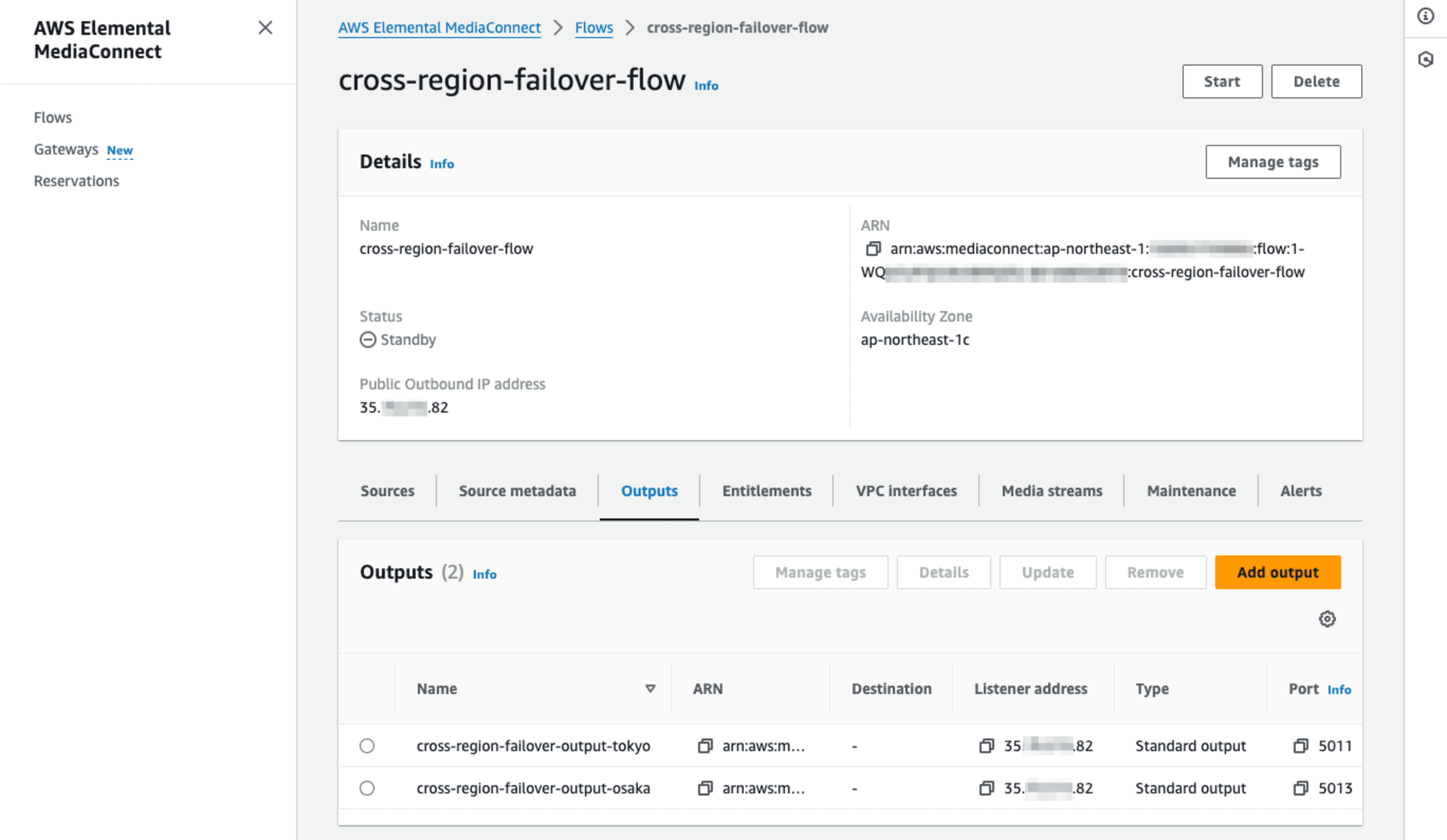Navigate to Gateways in sidebar
The image size is (1447, 840).
66,149
